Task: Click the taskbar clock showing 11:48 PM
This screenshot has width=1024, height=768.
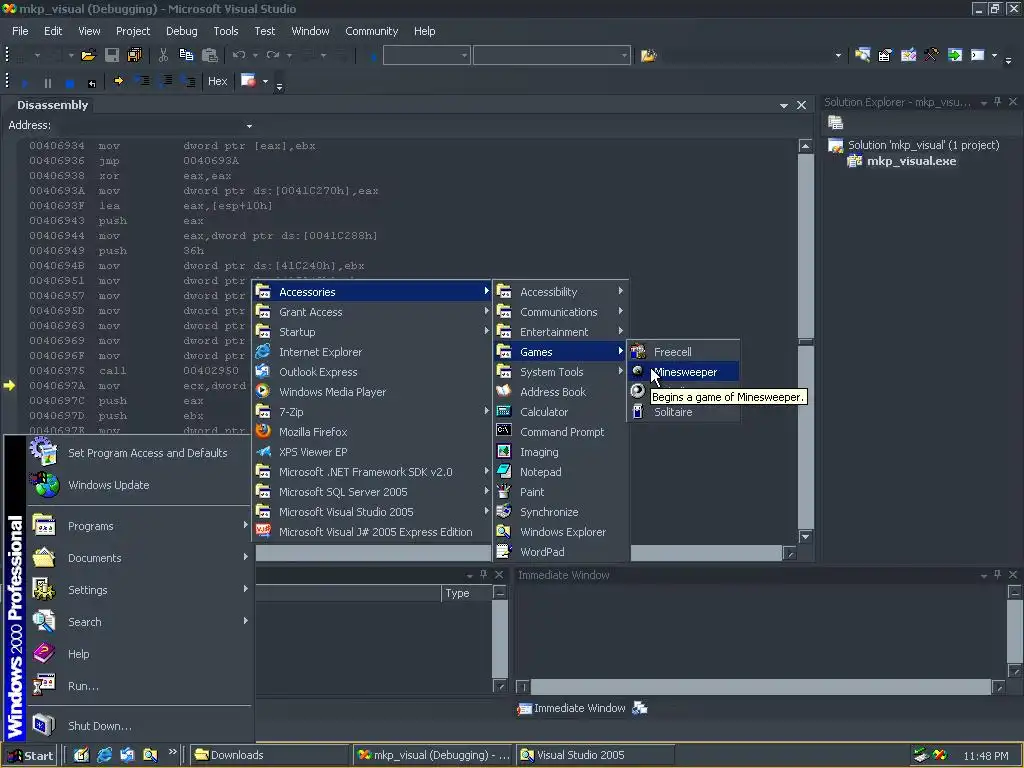Action: coord(985,756)
